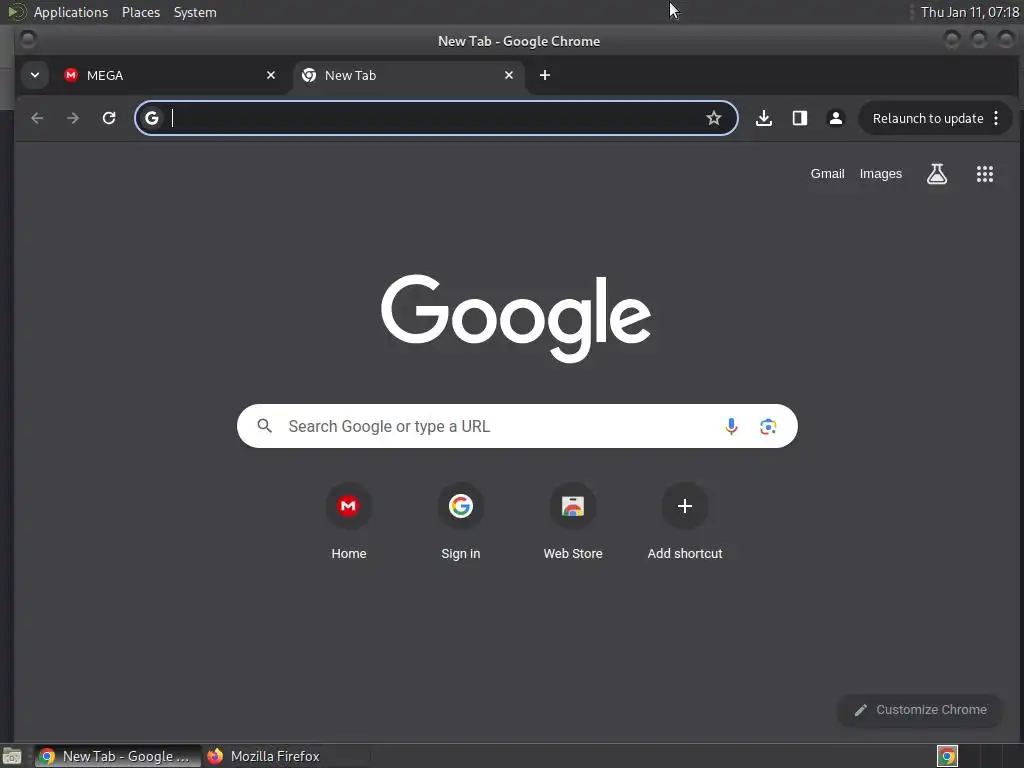
Task: Click Customize Chrome button
Action: pyautogui.click(x=920, y=710)
